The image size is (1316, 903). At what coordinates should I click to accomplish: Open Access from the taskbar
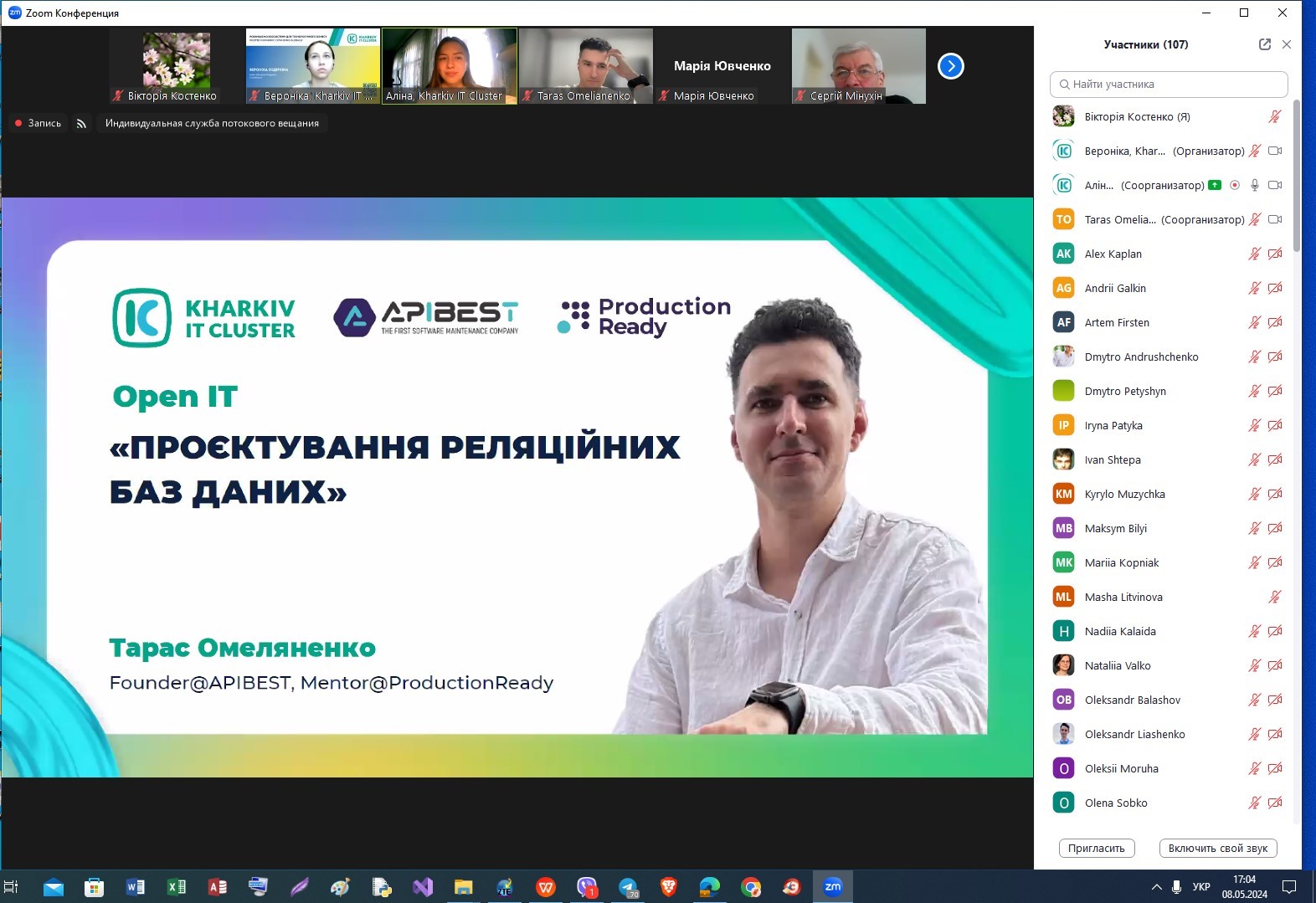coord(217,887)
